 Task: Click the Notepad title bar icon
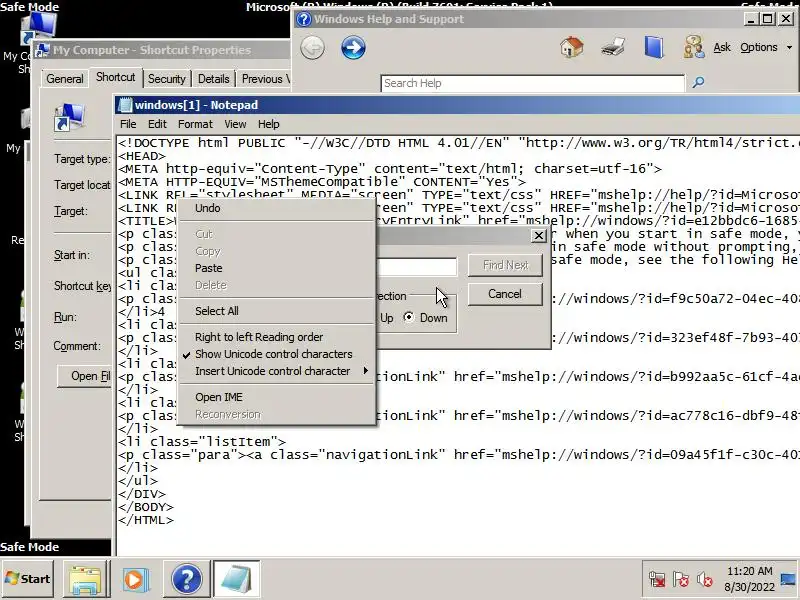point(124,105)
